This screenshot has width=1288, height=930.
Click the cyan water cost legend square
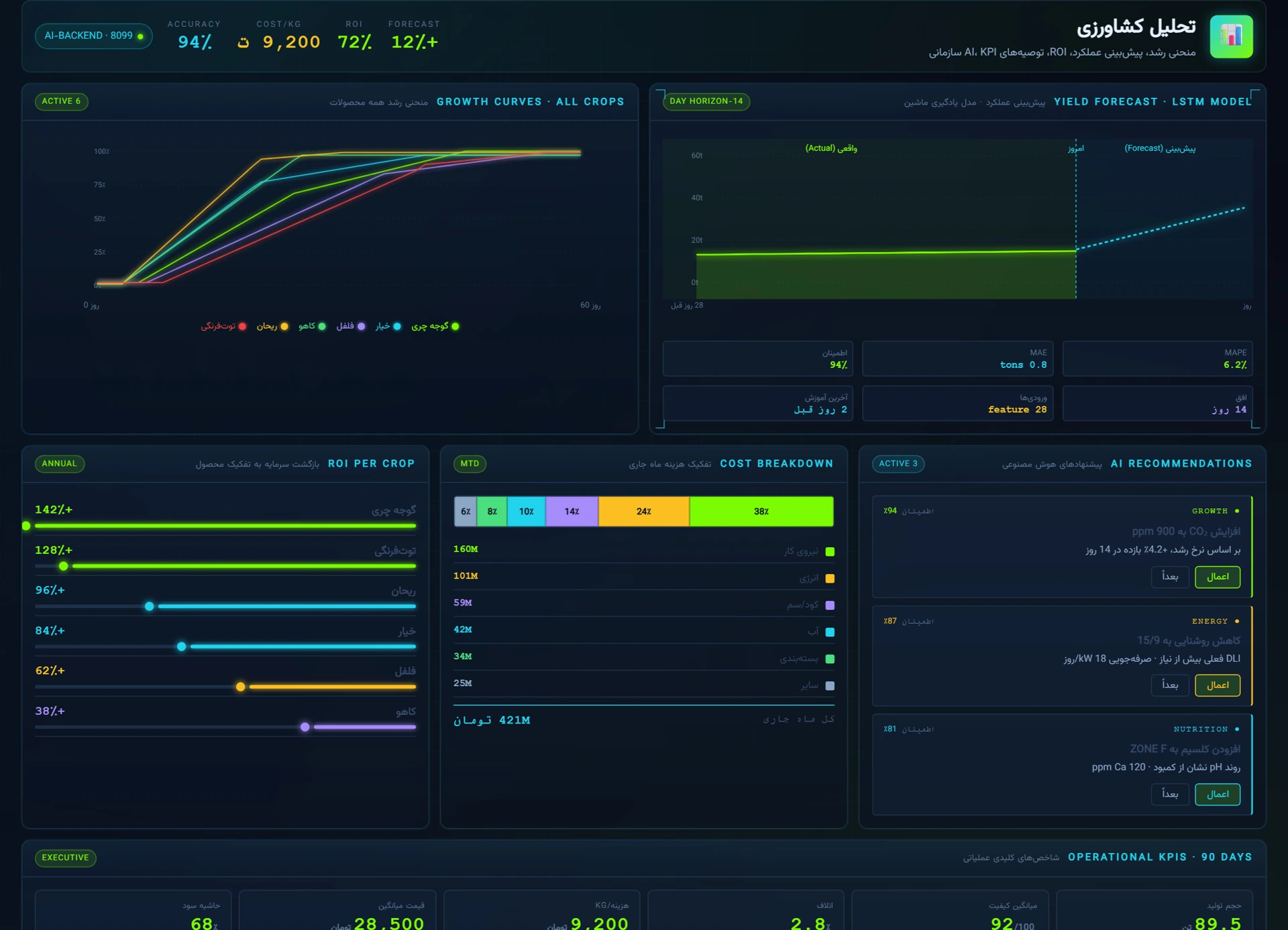click(830, 632)
